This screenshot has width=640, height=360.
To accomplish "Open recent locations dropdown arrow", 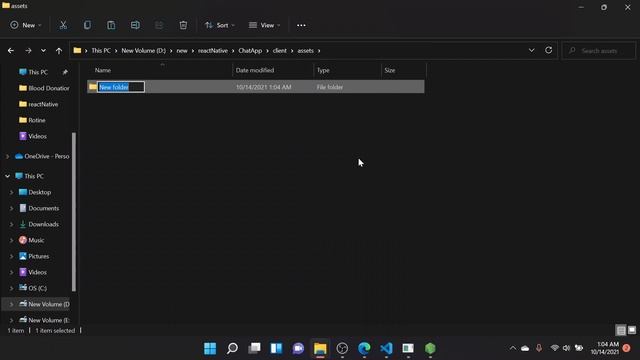I will pyautogui.click(x=43, y=51).
